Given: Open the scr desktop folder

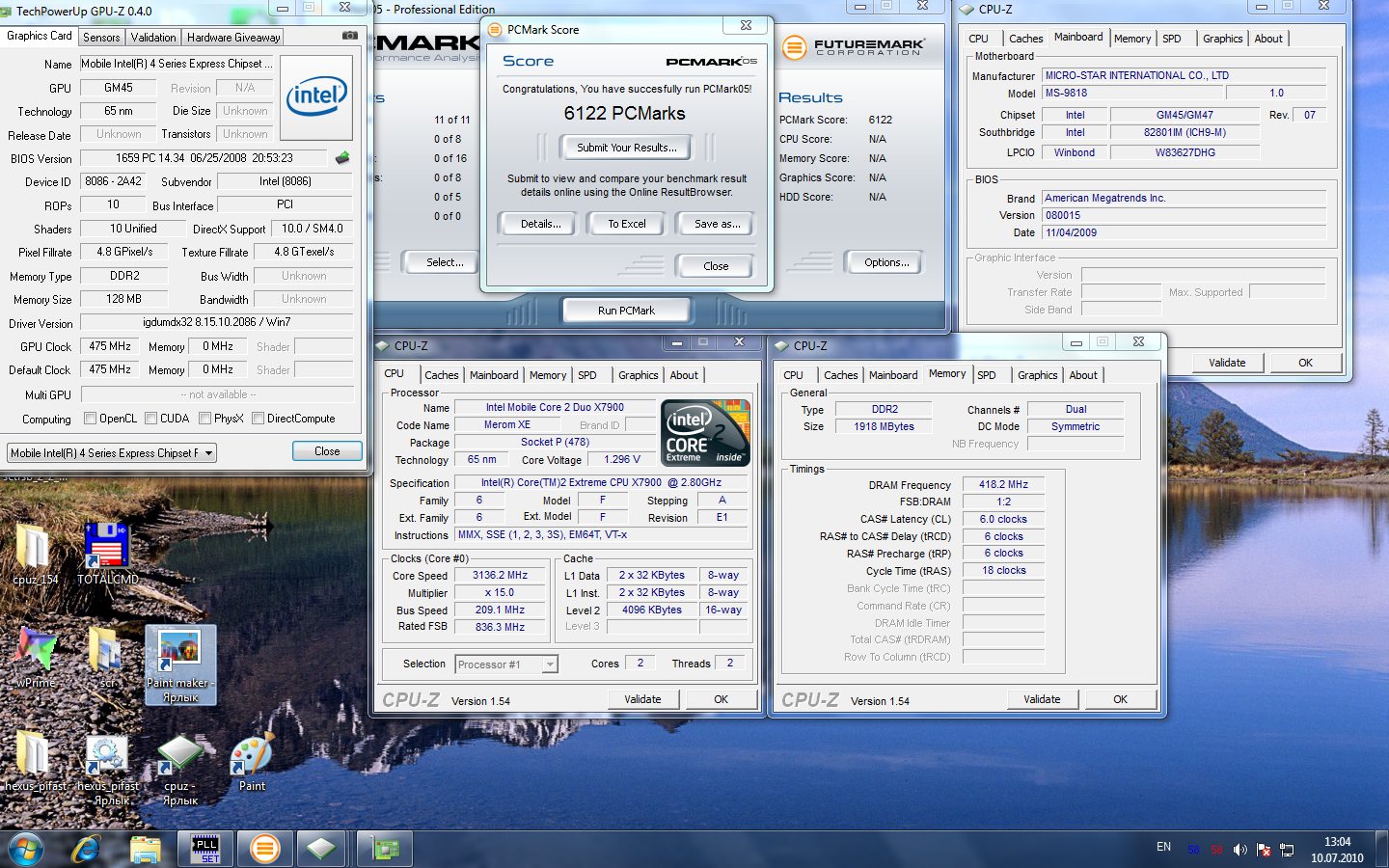Looking at the screenshot, I should tap(107, 657).
